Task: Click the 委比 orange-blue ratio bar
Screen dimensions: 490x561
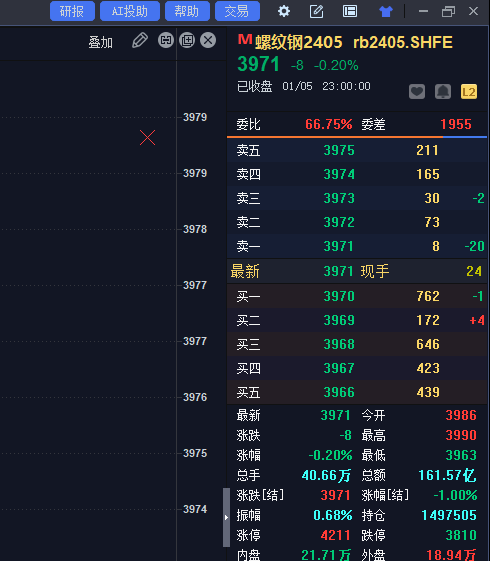Action: click(357, 137)
